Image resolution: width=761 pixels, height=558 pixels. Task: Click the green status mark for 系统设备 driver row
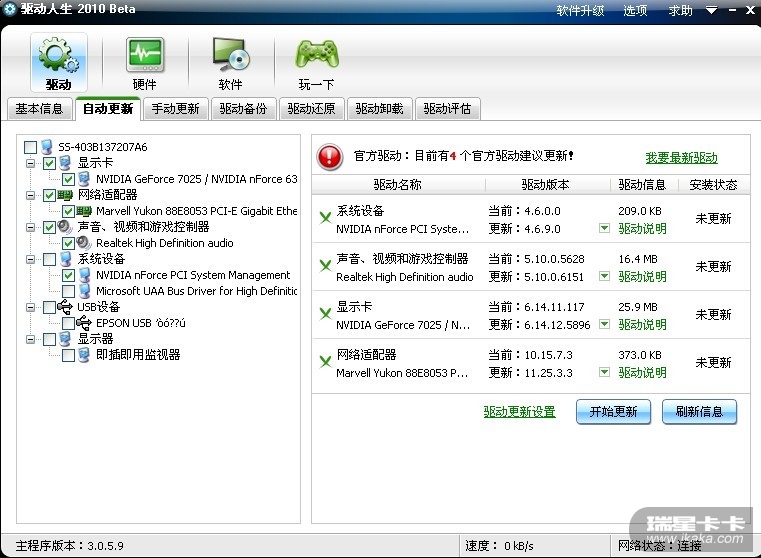(x=325, y=217)
